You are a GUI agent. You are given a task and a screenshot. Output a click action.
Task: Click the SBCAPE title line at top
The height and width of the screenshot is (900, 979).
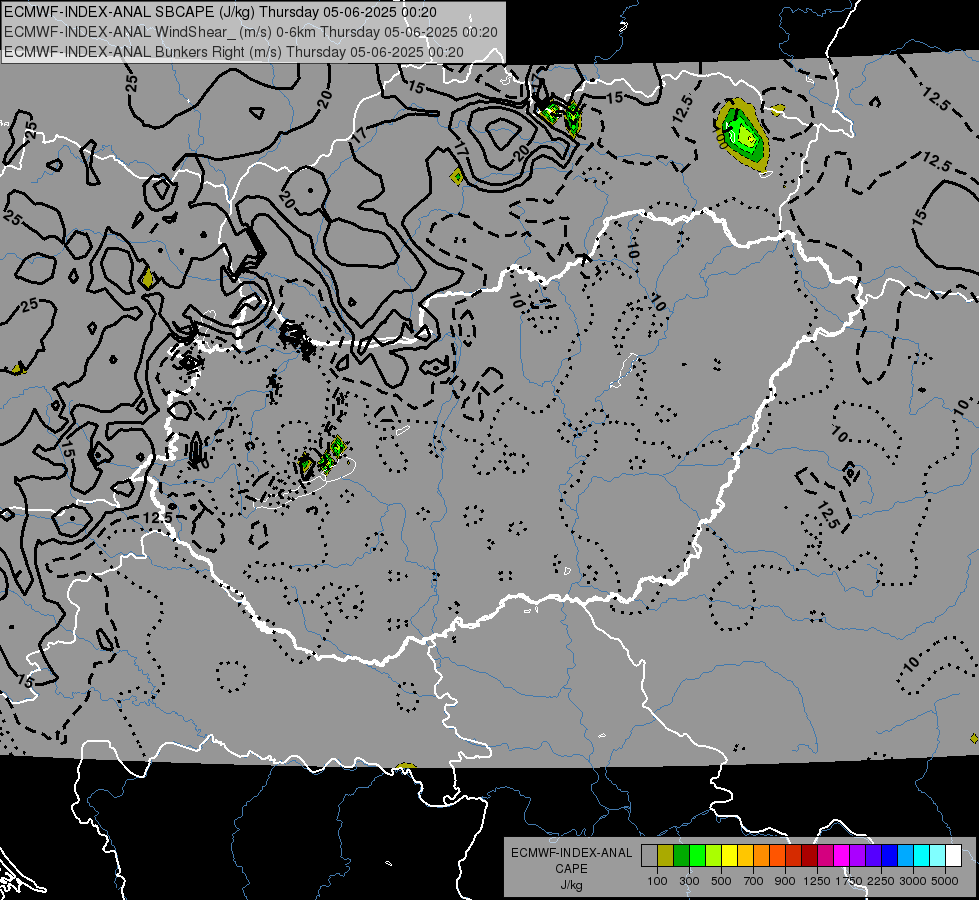click(220, 12)
